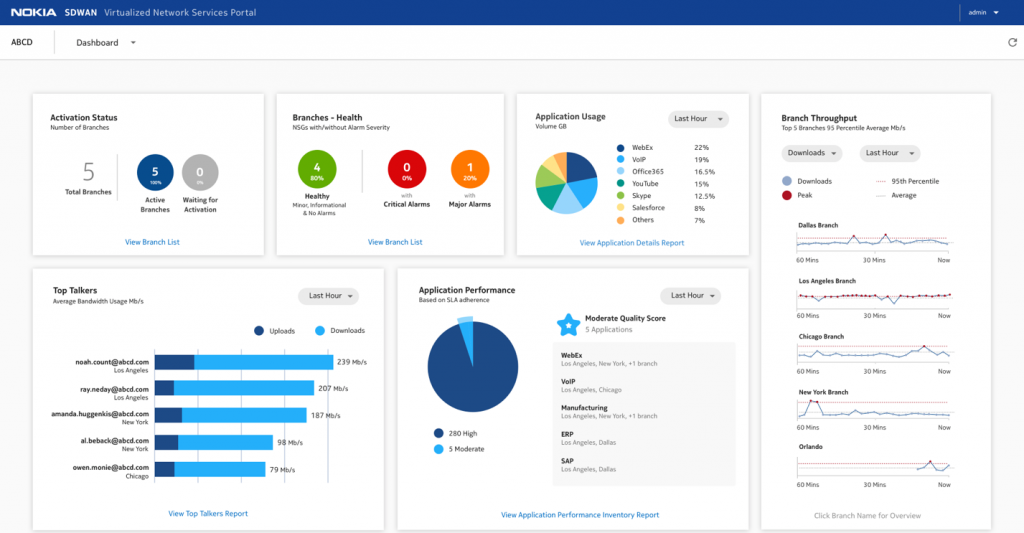The height and width of the screenshot is (533, 1024).
Task: Click the 'Moderate Quality Score' heading
Action: tap(625, 319)
